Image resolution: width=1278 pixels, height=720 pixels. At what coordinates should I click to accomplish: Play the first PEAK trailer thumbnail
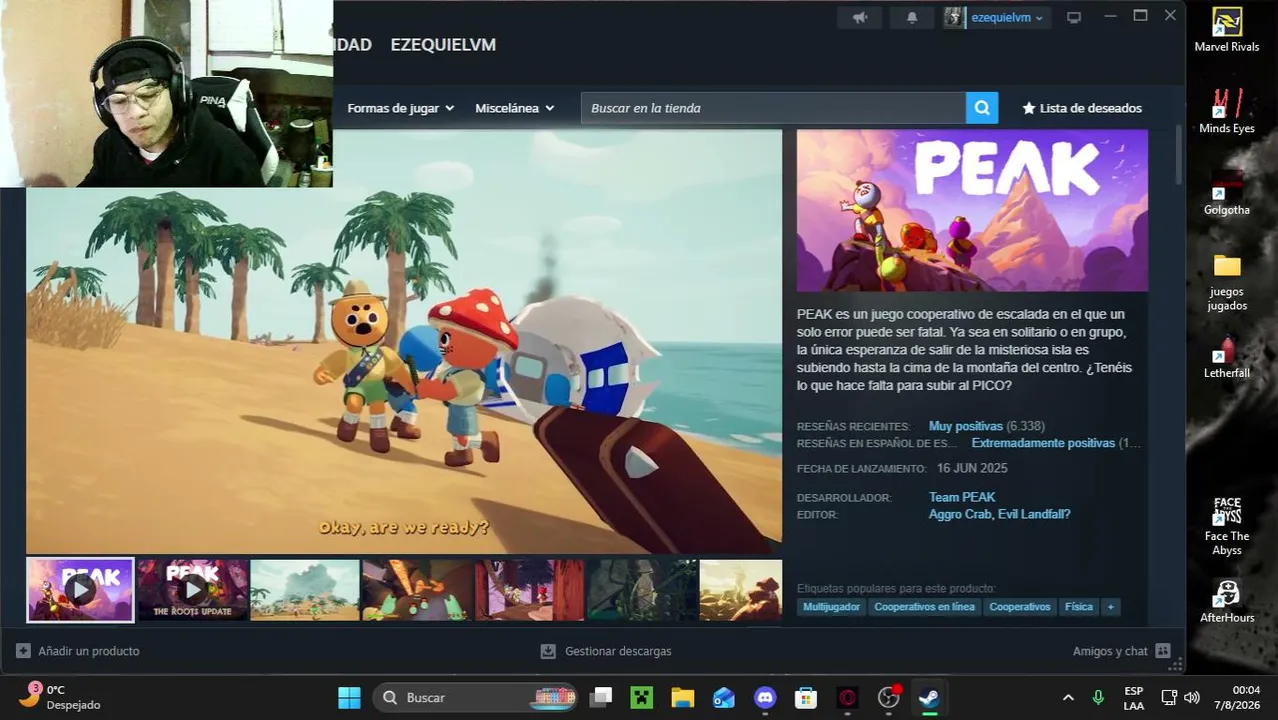pos(80,590)
